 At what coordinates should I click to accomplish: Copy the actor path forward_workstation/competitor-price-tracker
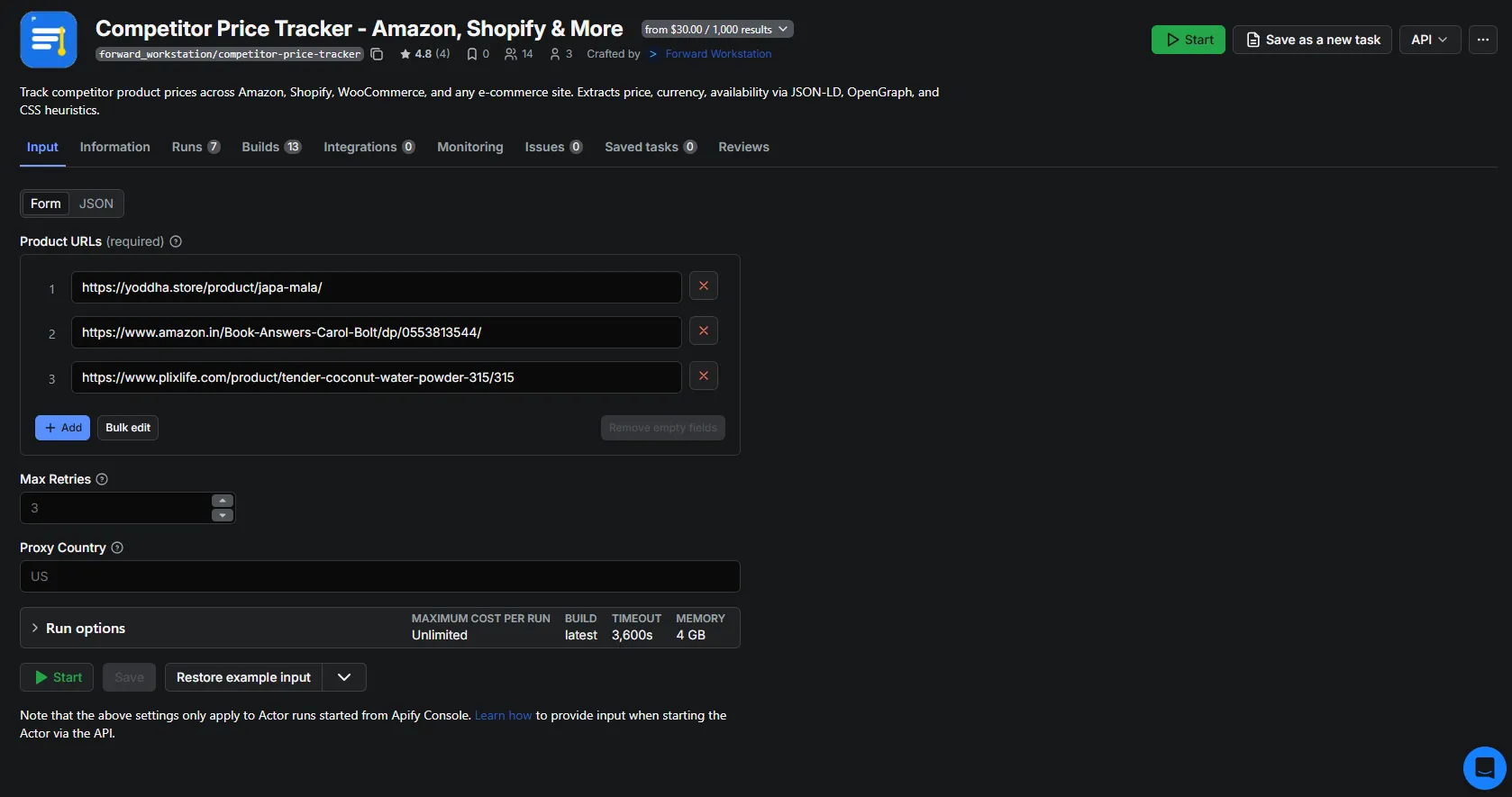[x=377, y=54]
